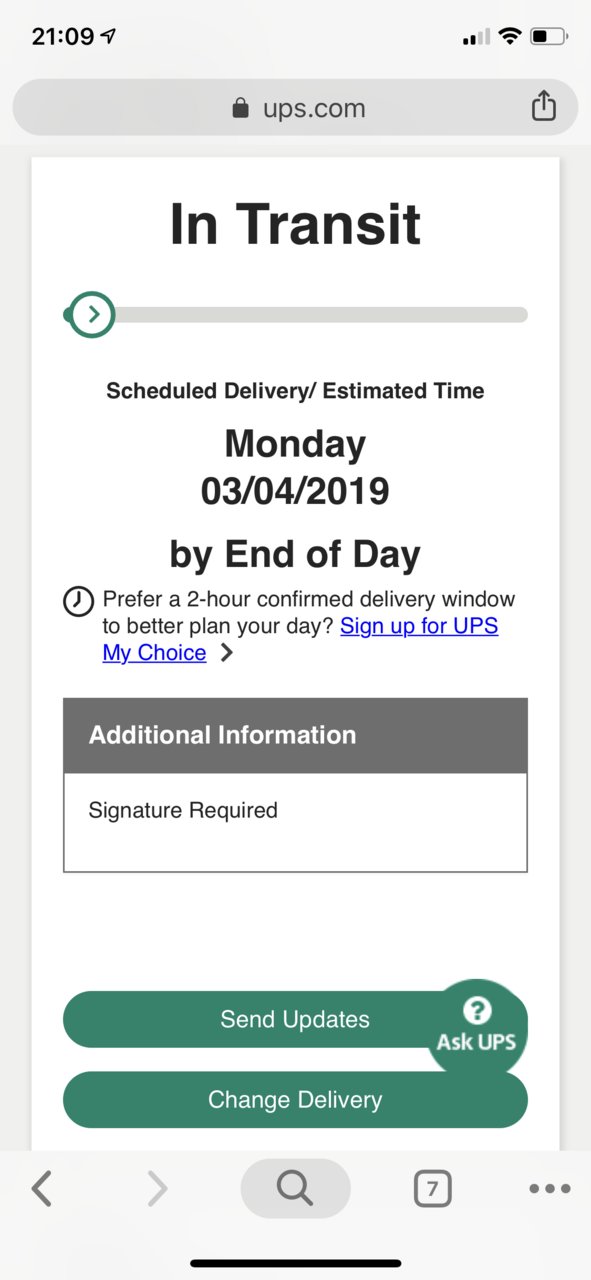Tap the Signature Required entry

click(183, 810)
